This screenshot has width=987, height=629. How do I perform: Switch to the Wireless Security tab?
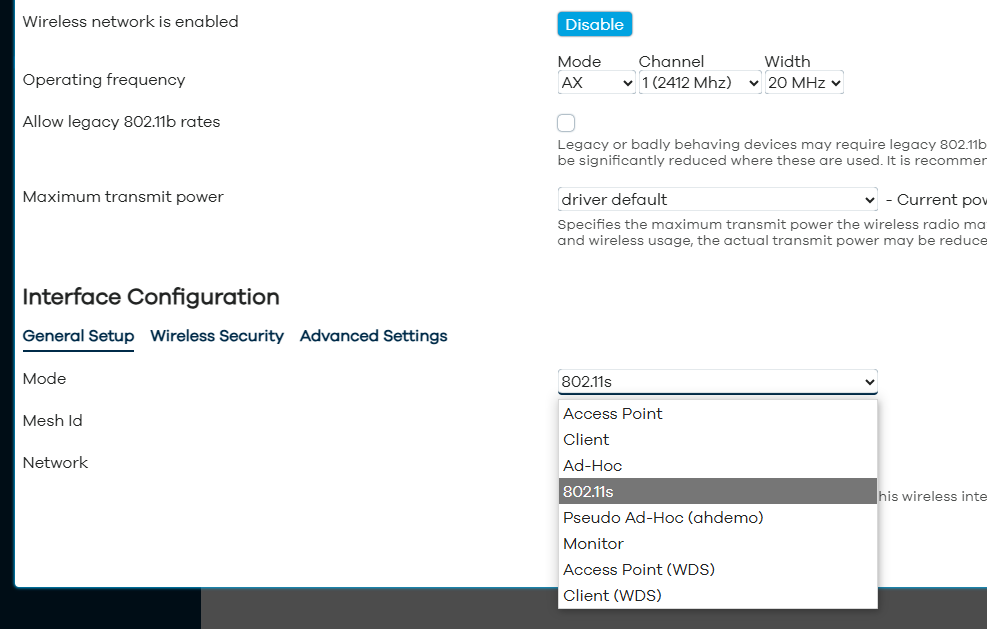coord(217,336)
